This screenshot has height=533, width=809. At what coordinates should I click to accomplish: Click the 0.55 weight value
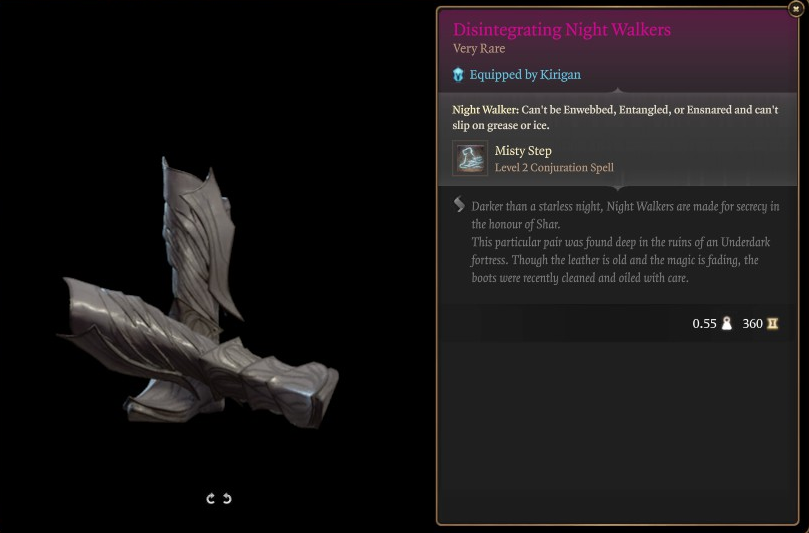704,324
